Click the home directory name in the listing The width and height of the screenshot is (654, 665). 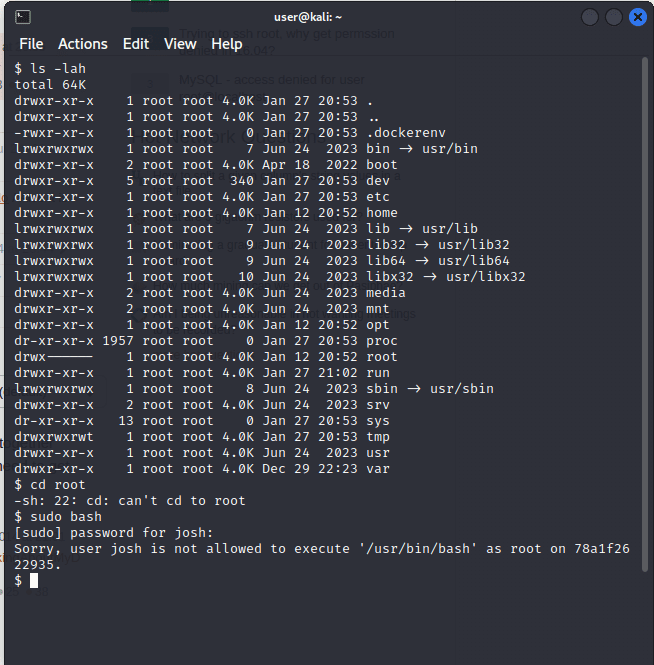point(382,213)
